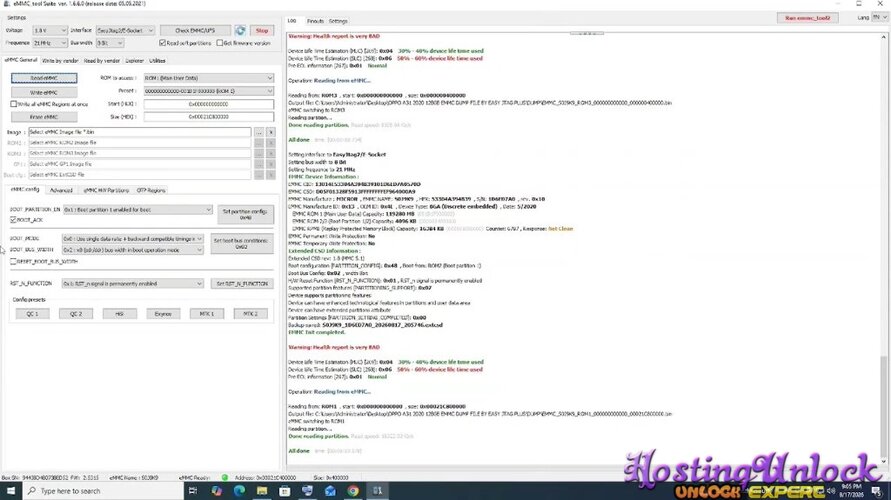This screenshot has width=891, height=500.
Task: Apply the QC 2 config preset
Action: pyautogui.click(x=76, y=314)
